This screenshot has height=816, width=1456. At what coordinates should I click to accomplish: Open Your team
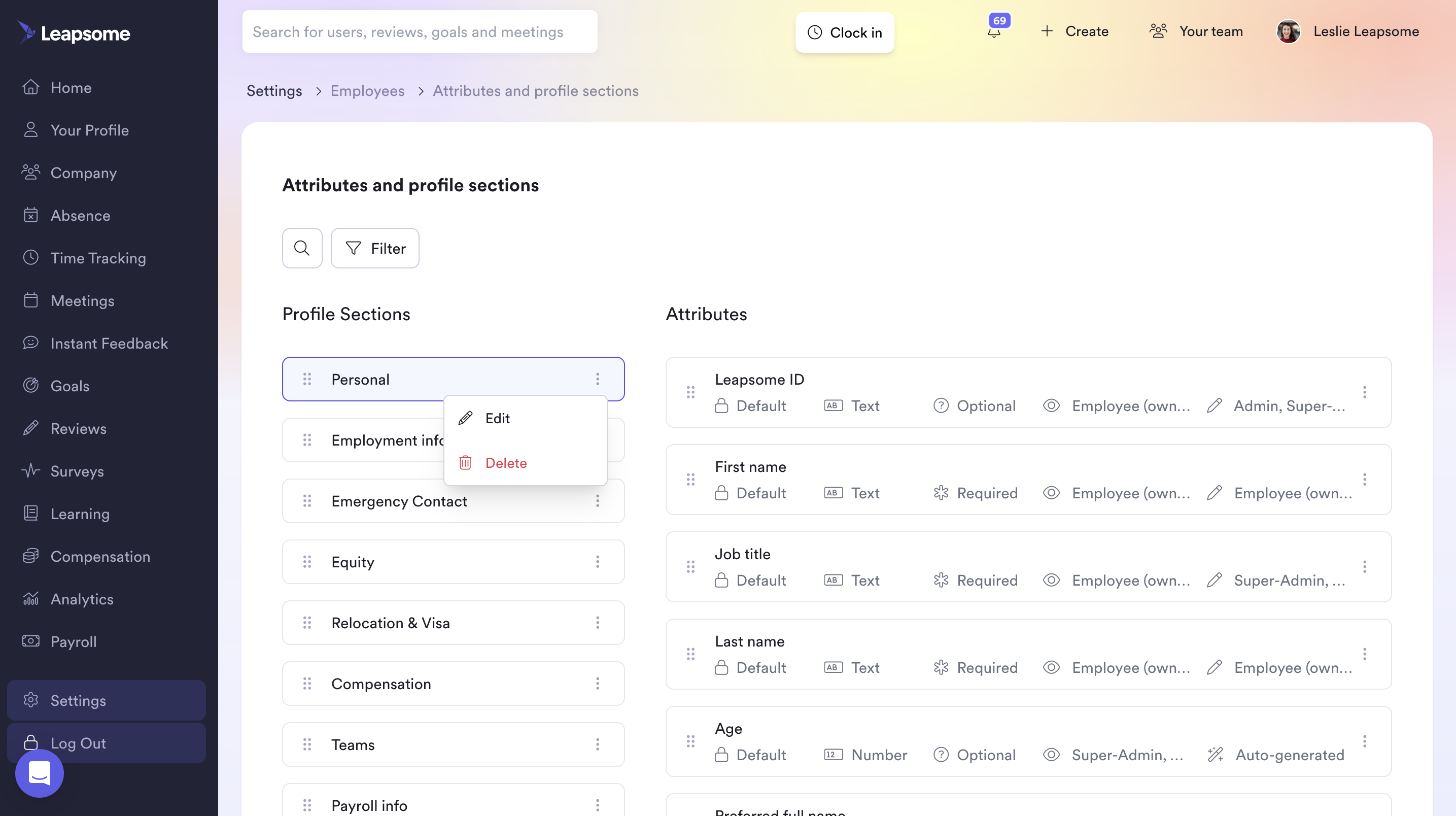tap(1196, 31)
